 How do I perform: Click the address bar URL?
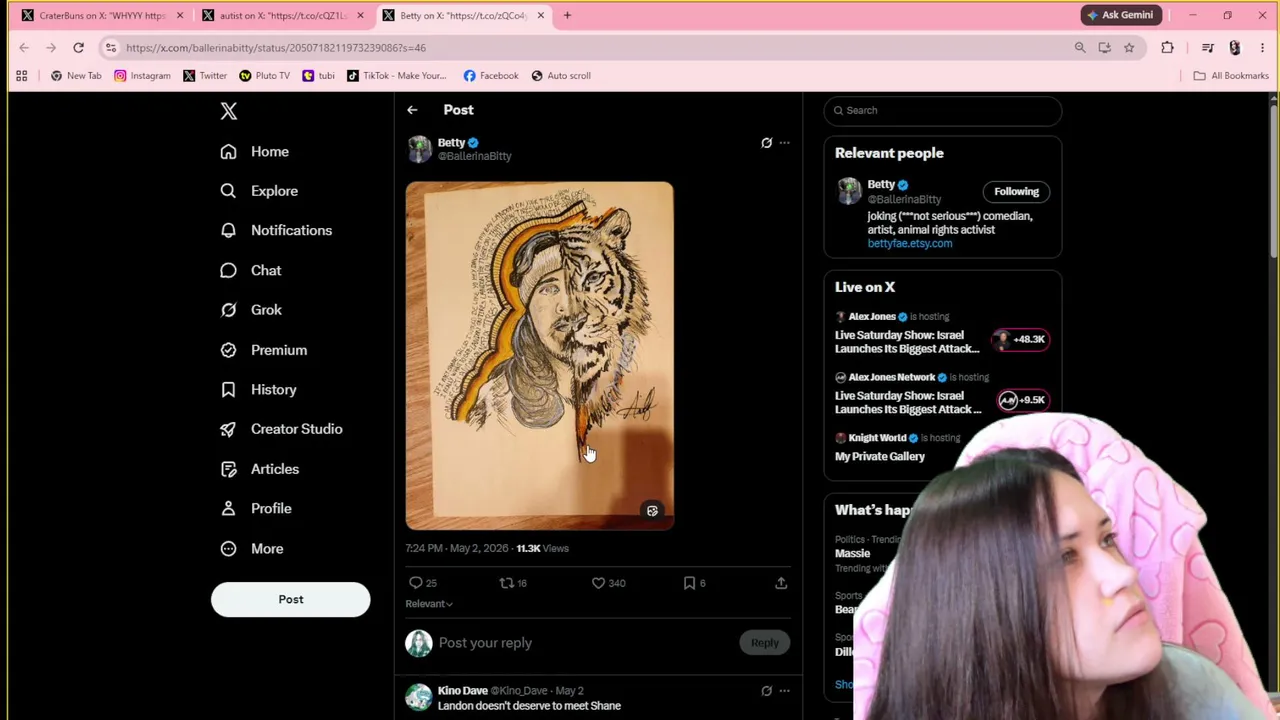pos(276,48)
